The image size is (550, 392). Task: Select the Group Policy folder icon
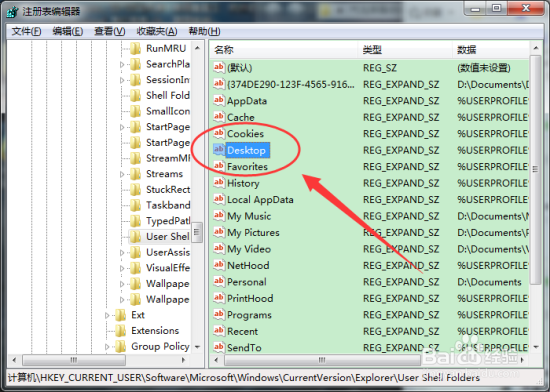pos(121,346)
